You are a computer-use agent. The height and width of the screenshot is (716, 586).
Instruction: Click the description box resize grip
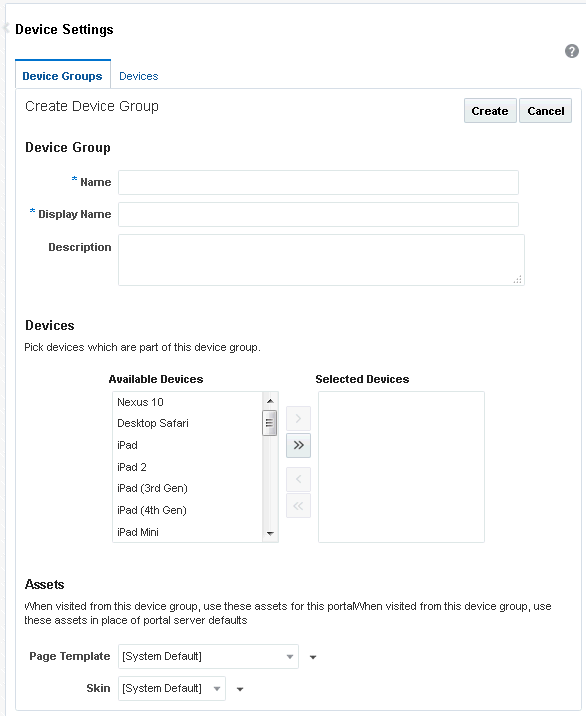pos(517,279)
